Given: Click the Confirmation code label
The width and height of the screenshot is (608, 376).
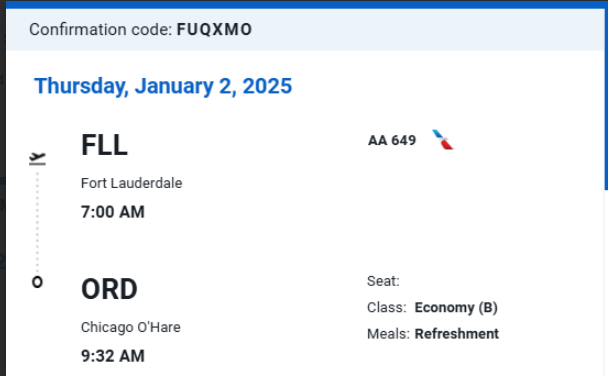Looking at the screenshot, I should tap(100, 29).
